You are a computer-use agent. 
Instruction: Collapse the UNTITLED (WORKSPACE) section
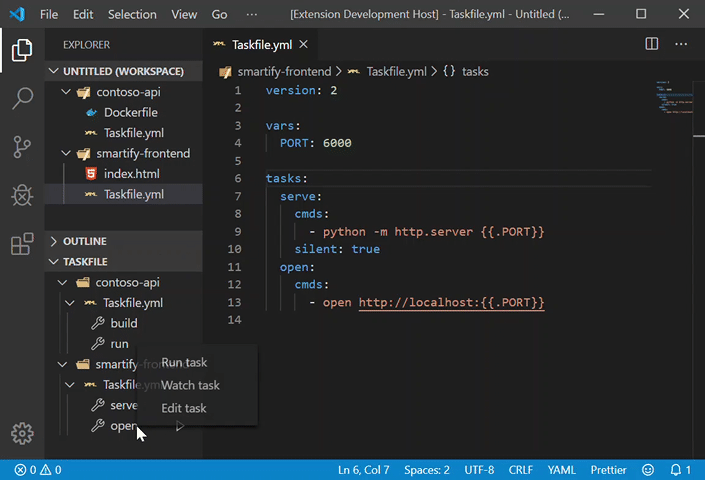[54, 71]
